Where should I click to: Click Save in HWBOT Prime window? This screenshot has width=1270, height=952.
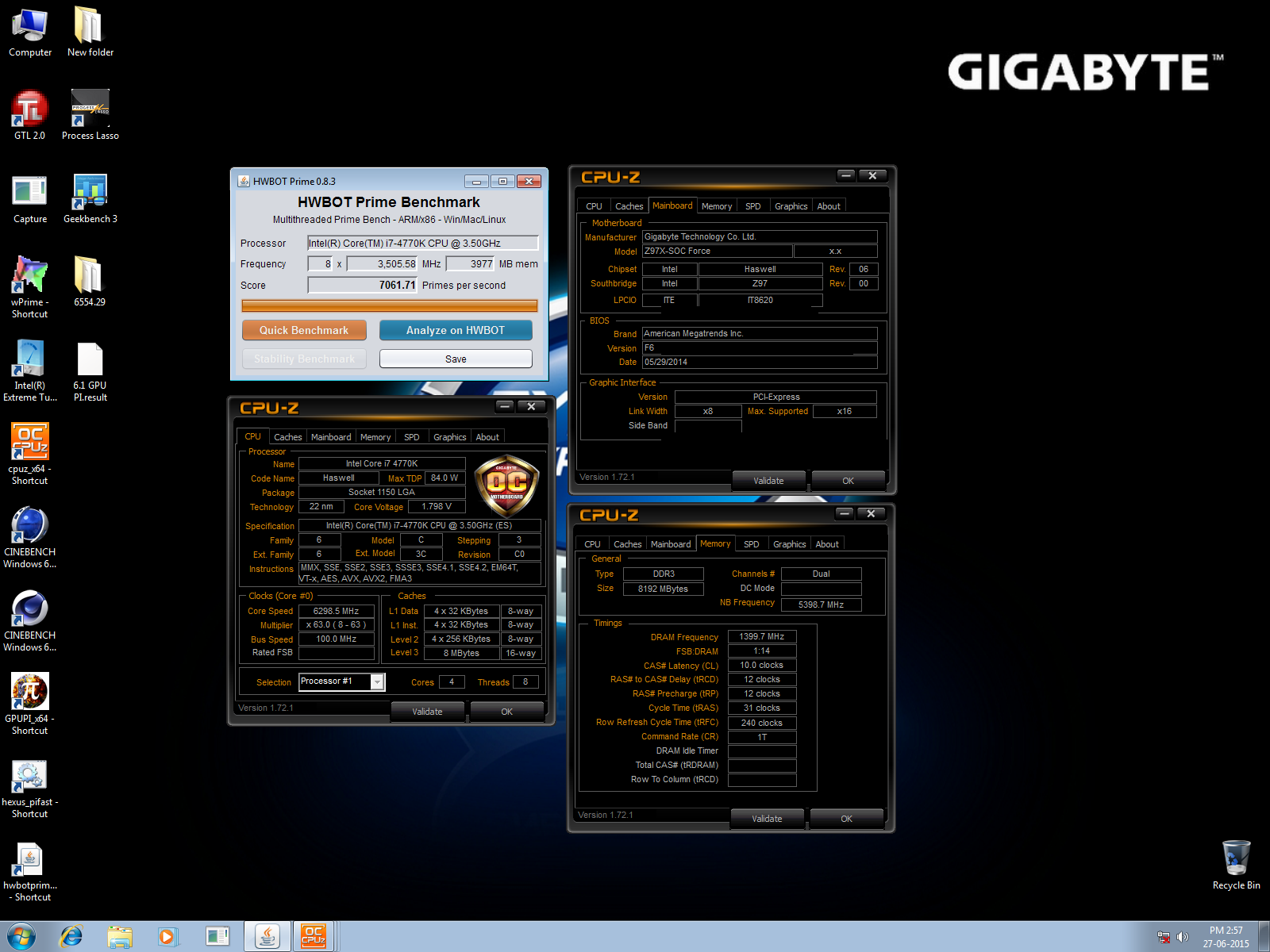[456, 359]
